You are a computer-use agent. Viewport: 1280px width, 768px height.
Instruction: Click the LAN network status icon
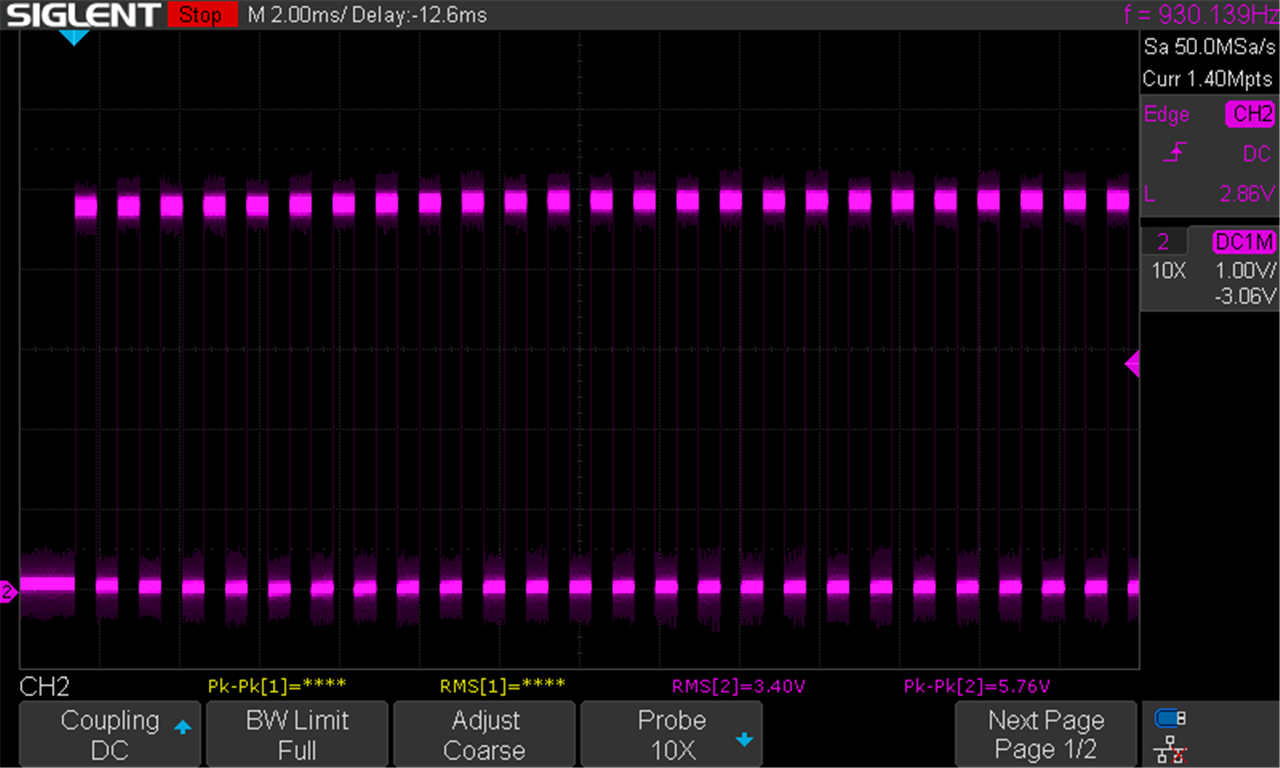pos(1169,748)
